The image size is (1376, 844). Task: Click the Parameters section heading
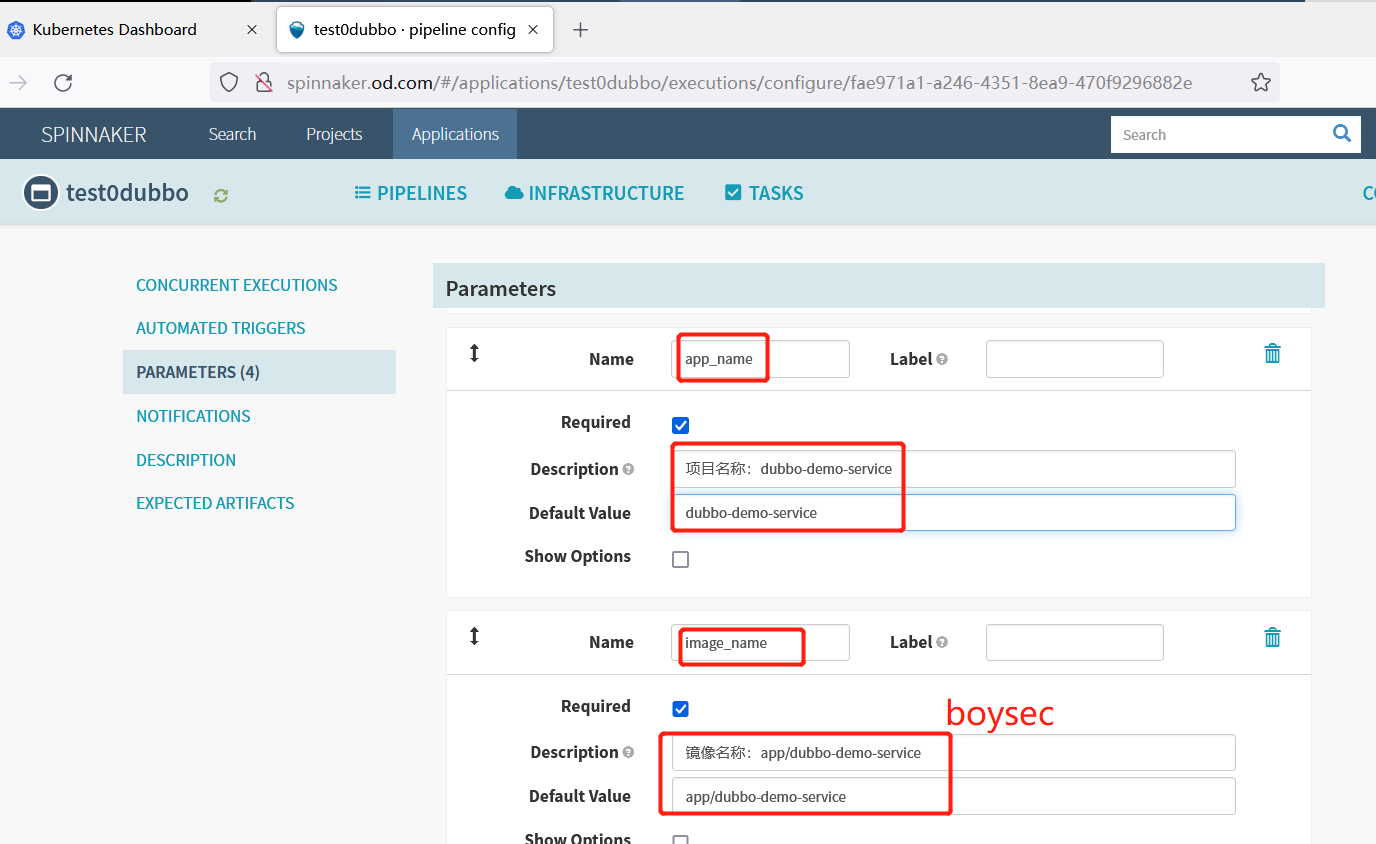point(501,289)
